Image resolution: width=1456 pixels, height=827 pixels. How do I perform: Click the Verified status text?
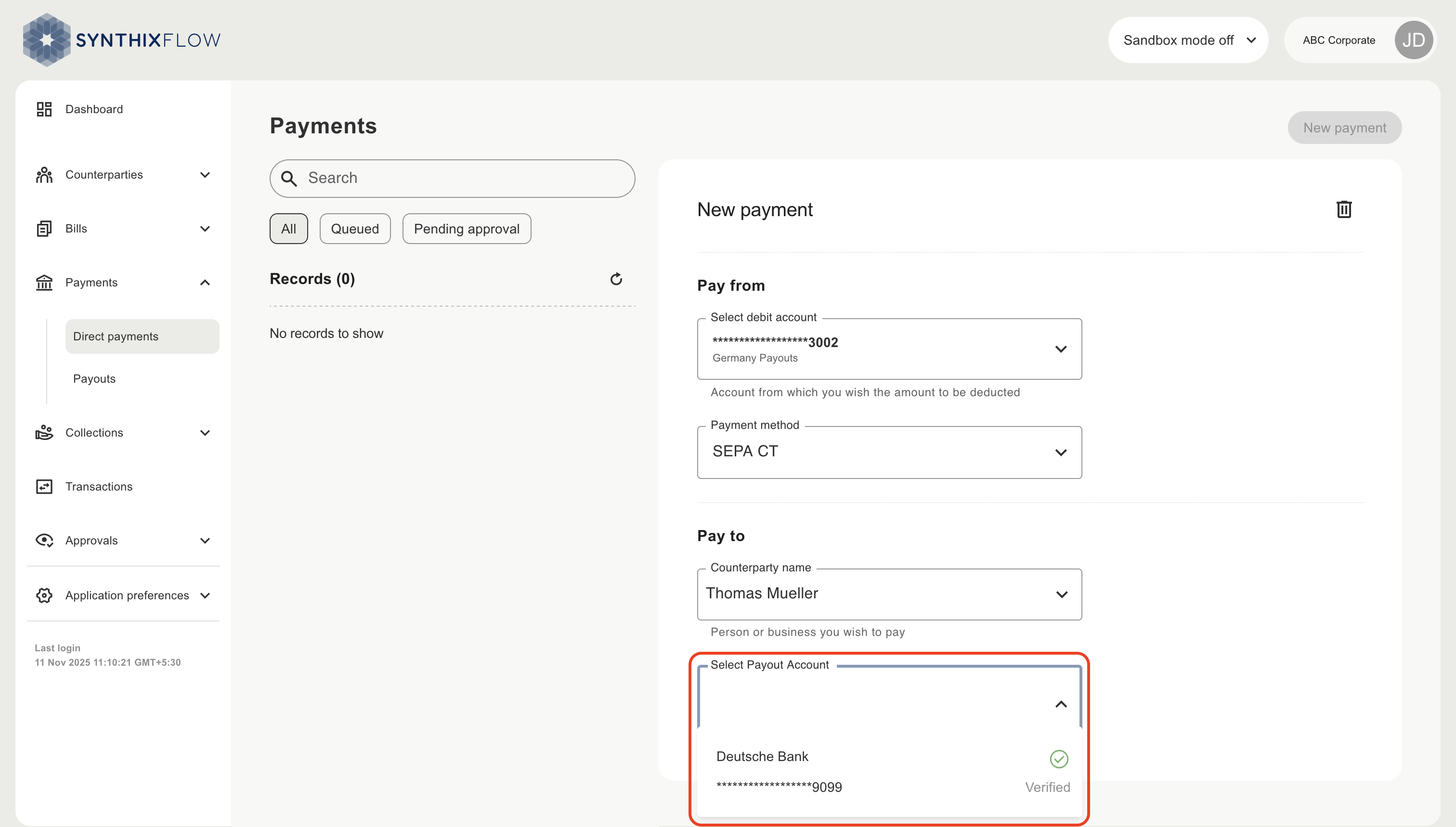[x=1047, y=787]
